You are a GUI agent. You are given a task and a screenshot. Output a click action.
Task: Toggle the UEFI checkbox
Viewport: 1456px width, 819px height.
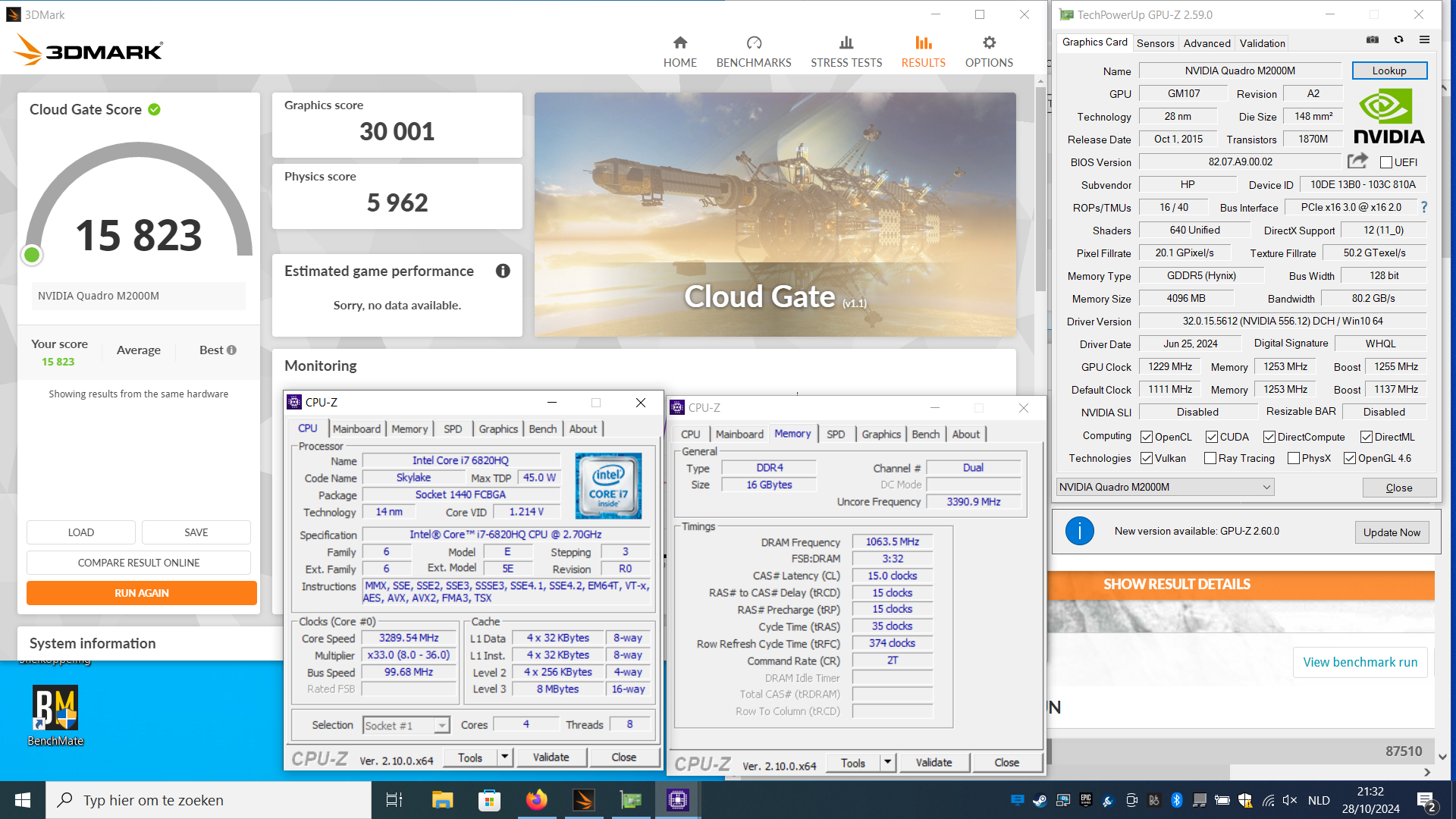coord(1386,162)
